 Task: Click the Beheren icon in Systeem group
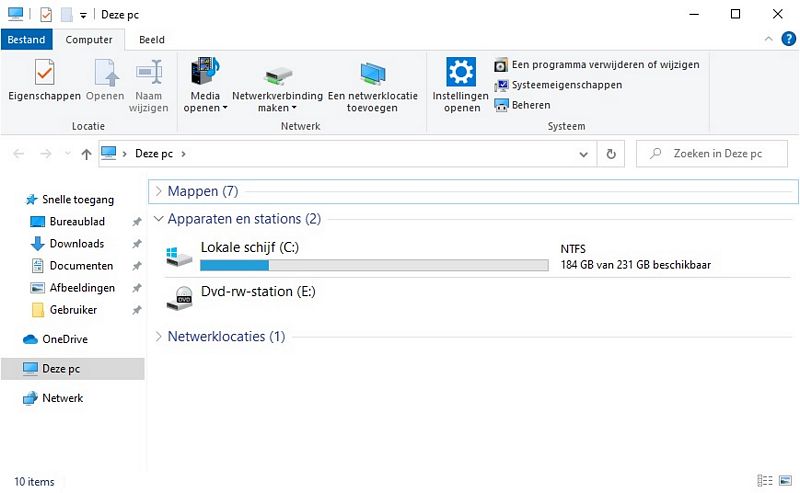(501, 105)
